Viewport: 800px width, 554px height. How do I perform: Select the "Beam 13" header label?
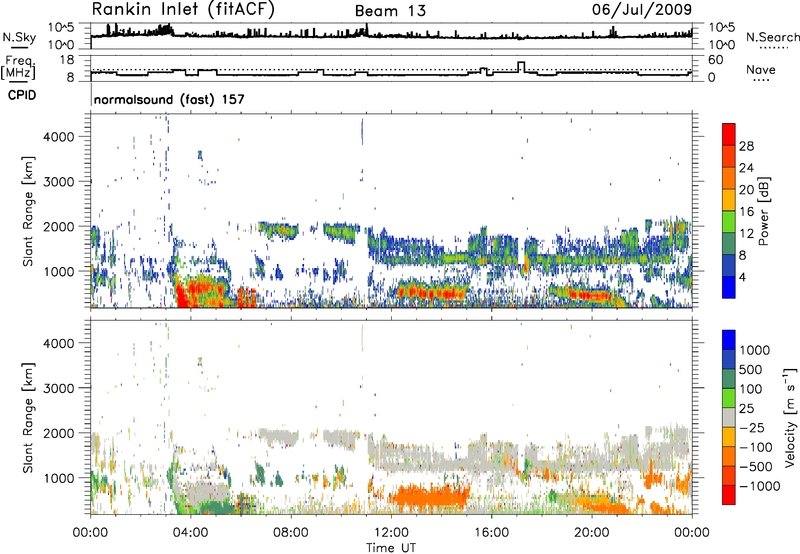pos(390,11)
